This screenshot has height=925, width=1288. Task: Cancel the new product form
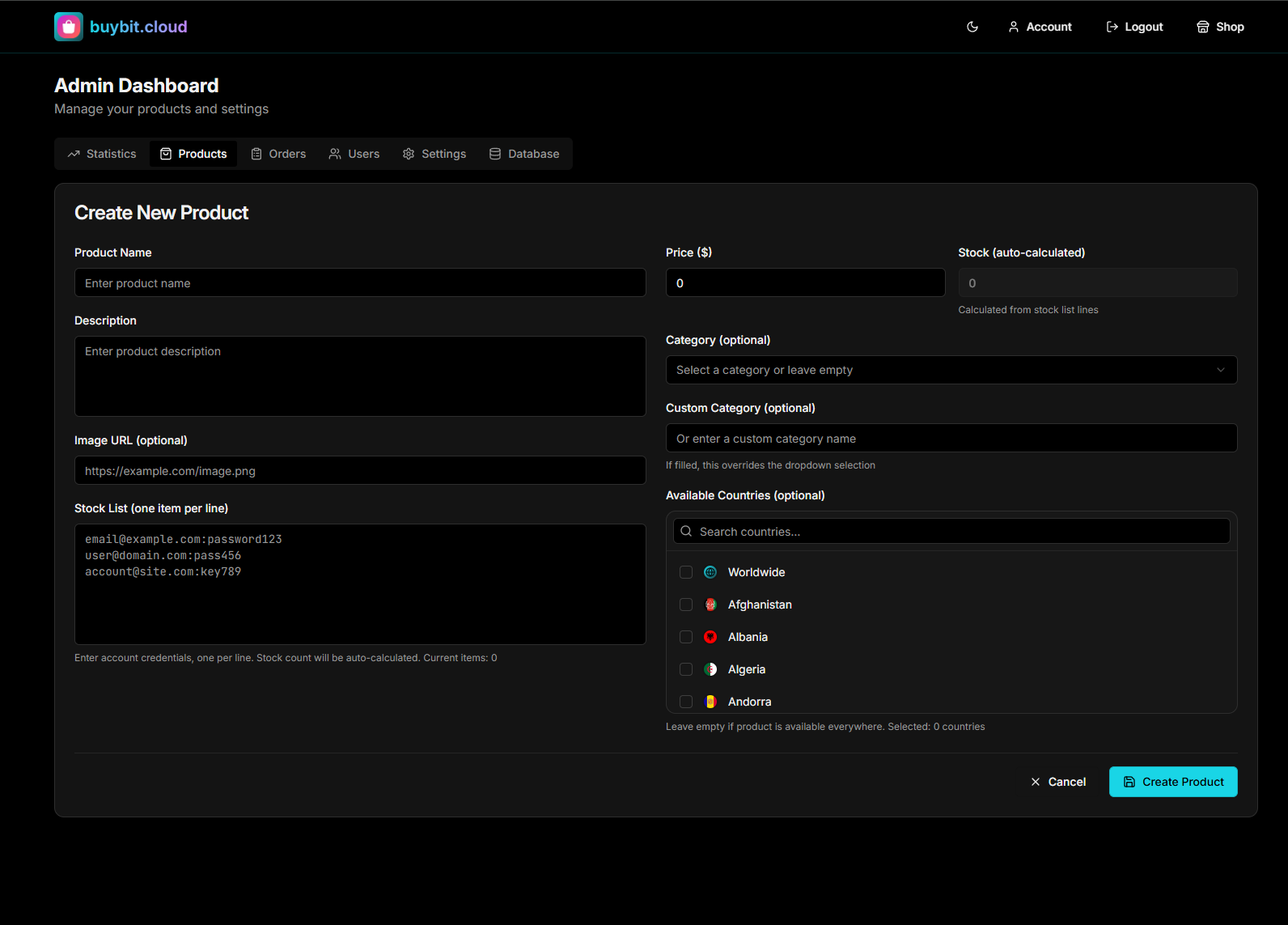(1058, 782)
